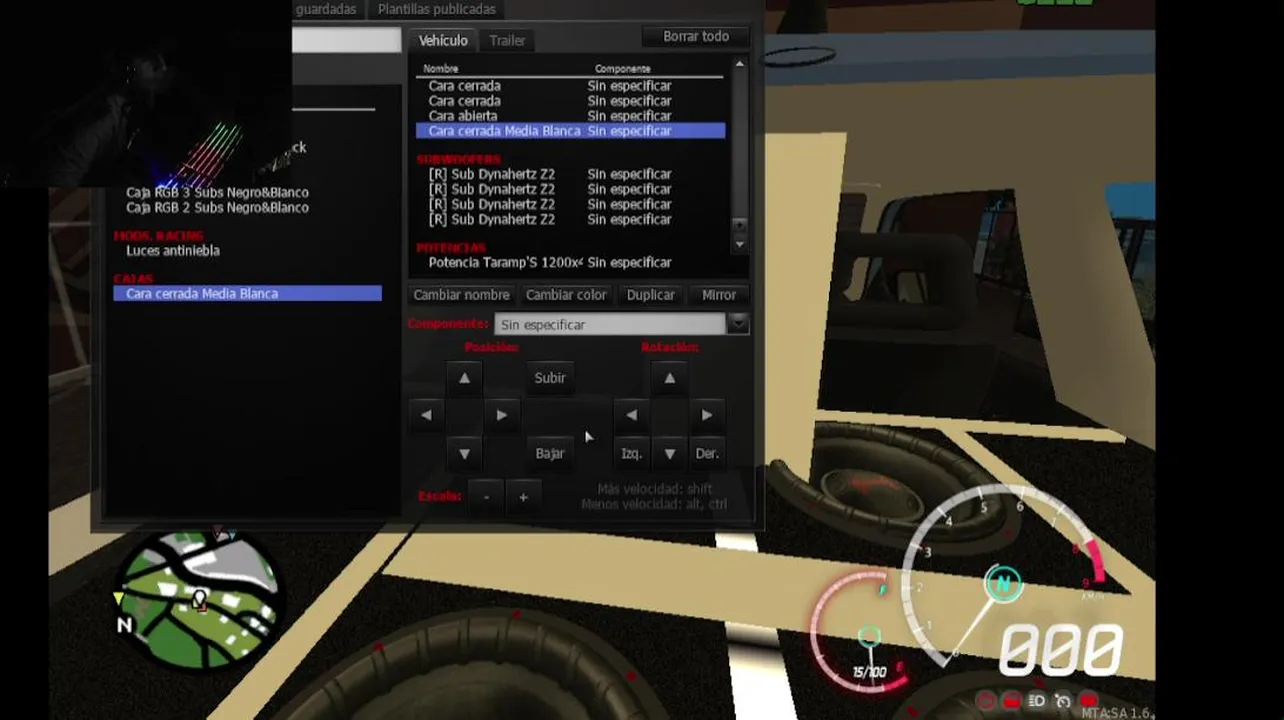Switch to the Trailer tab
The height and width of the screenshot is (720, 1284).
click(x=507, y=40)
